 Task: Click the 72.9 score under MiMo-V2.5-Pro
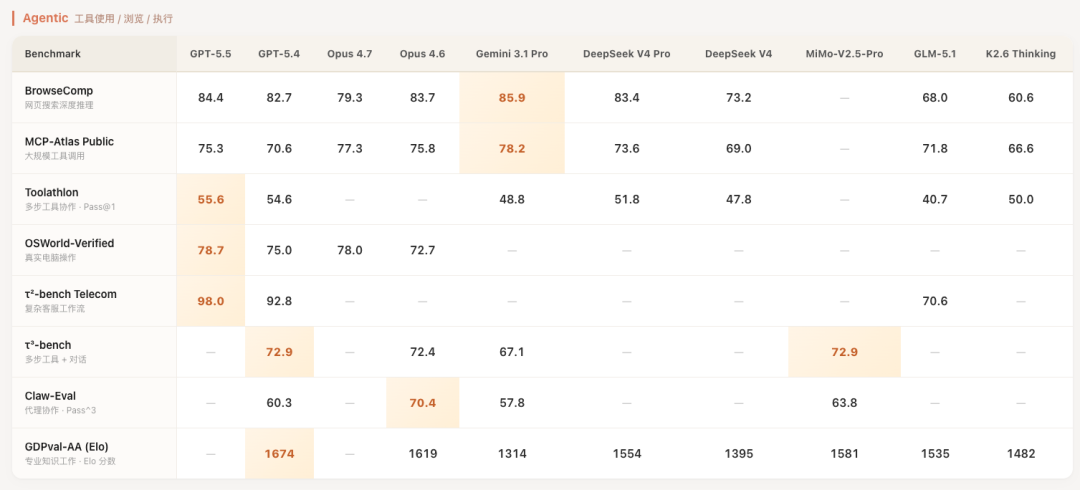coord(844,352)
